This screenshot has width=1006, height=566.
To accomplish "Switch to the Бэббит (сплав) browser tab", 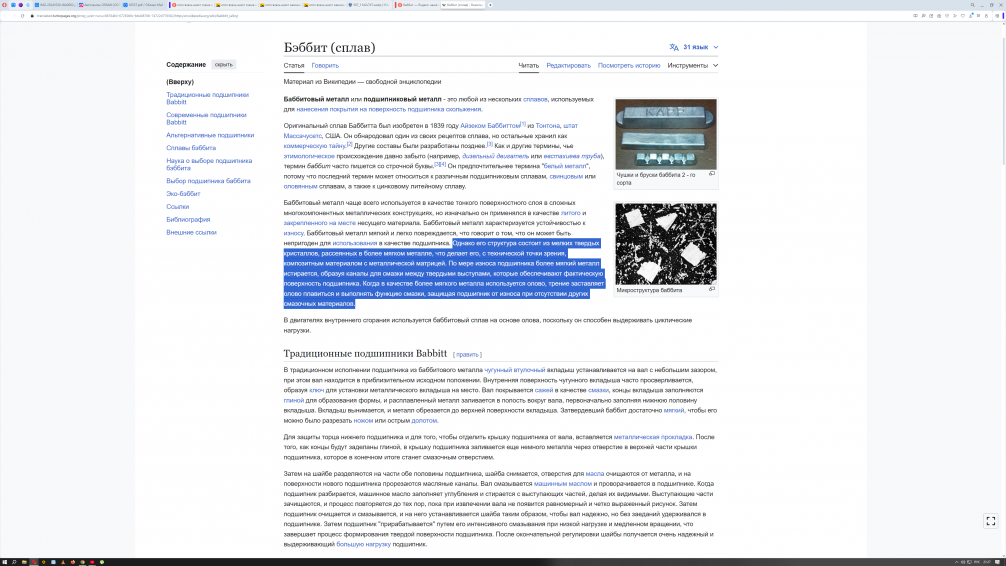I will pyautogui.click(x=462, y=5).
